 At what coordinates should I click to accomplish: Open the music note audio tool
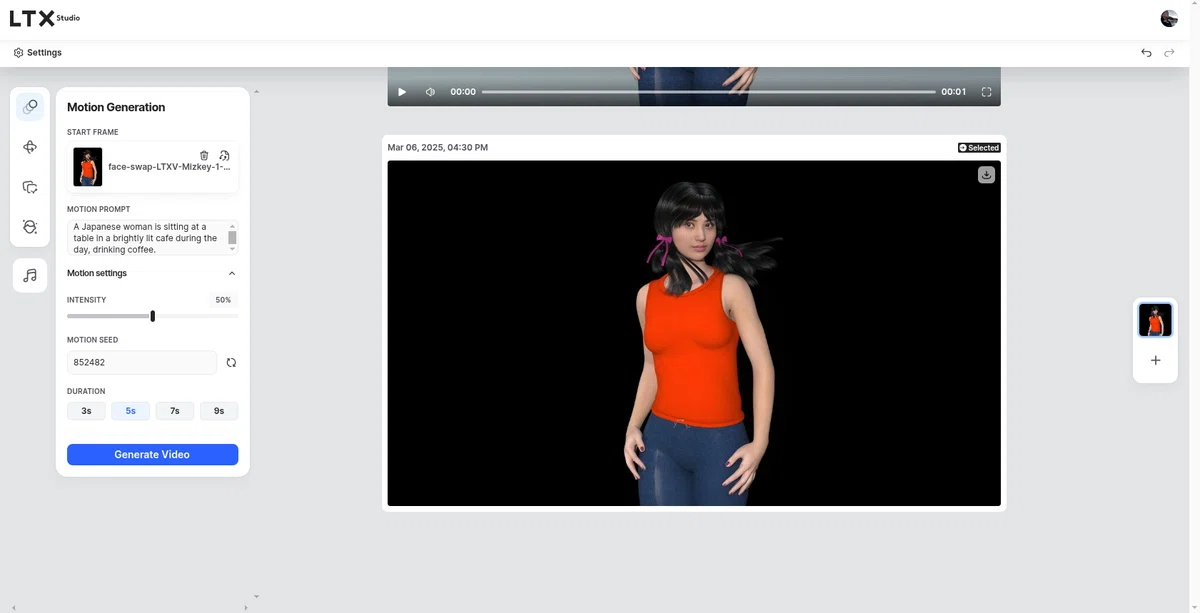tap(30, 275)
